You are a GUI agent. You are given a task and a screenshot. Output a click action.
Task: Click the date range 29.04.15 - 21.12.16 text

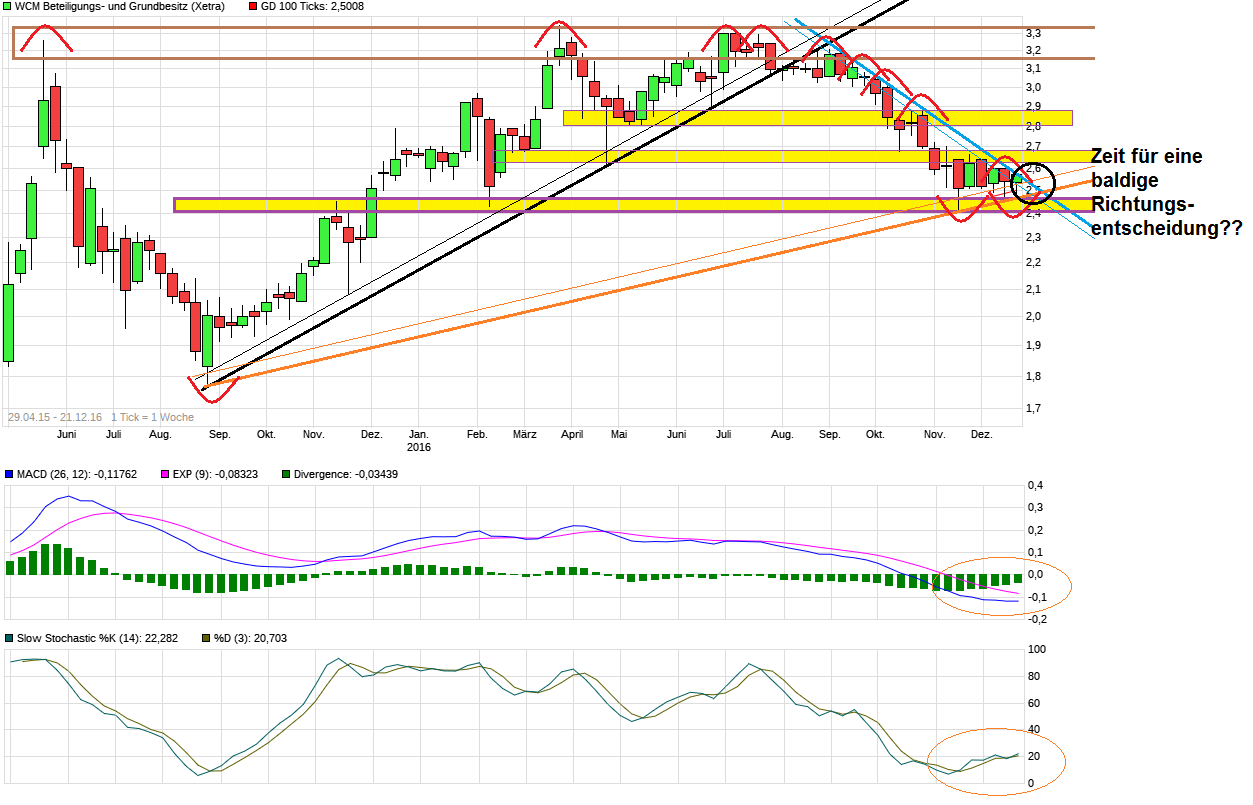56,416
